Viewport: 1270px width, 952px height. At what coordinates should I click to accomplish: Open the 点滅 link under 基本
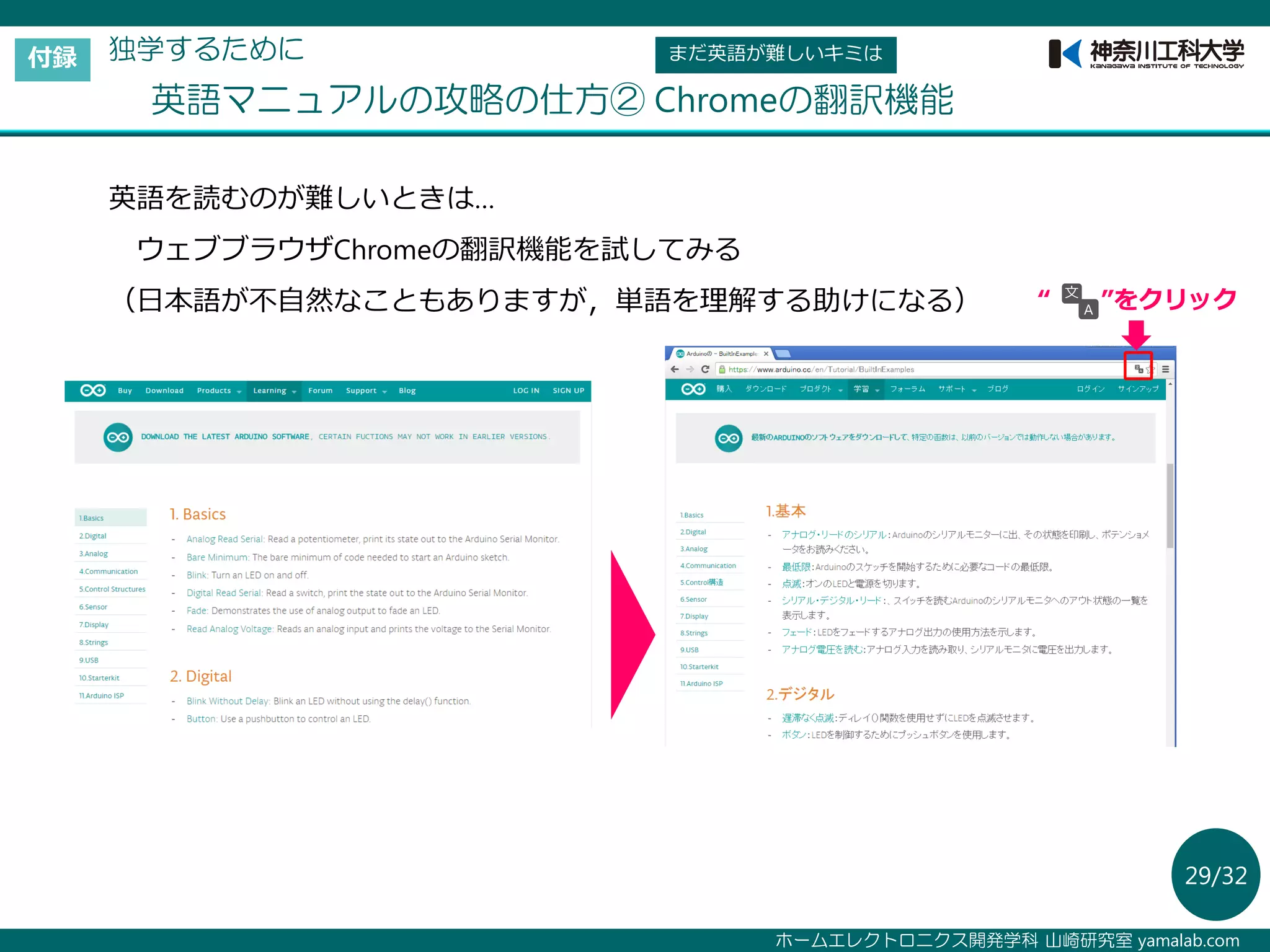792,584
